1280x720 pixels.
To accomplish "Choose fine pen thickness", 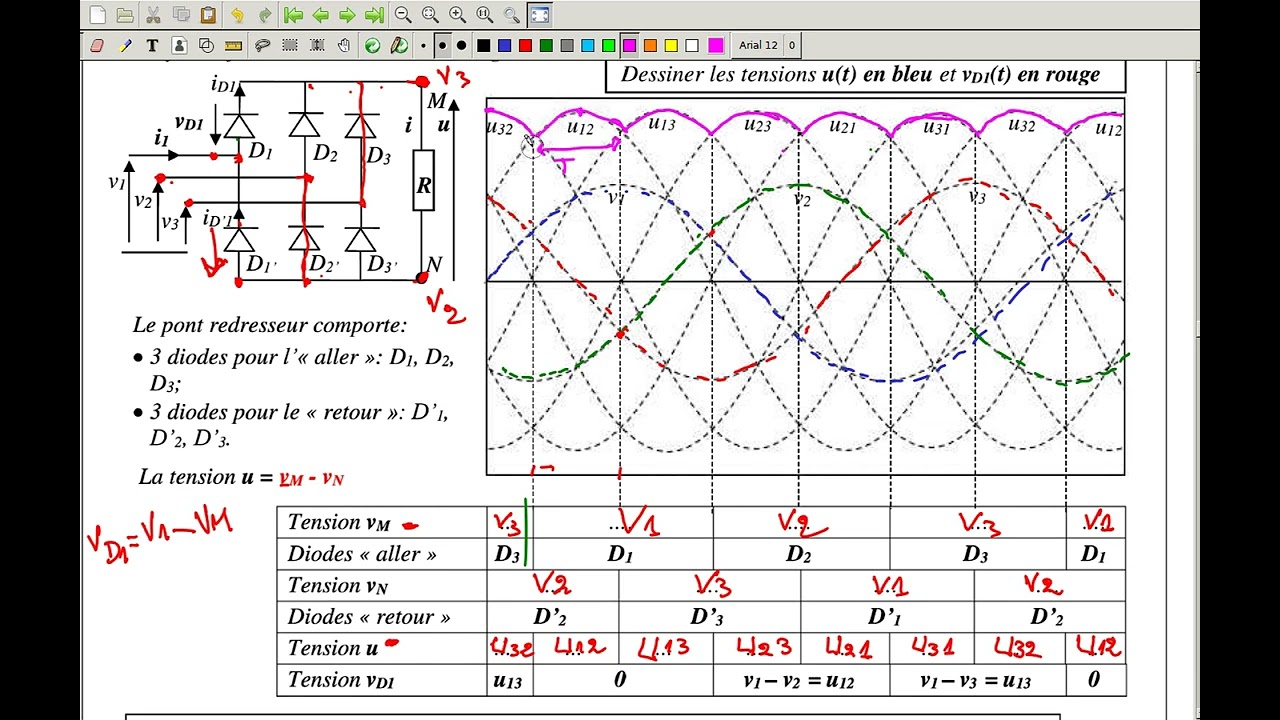I will 423,45.
